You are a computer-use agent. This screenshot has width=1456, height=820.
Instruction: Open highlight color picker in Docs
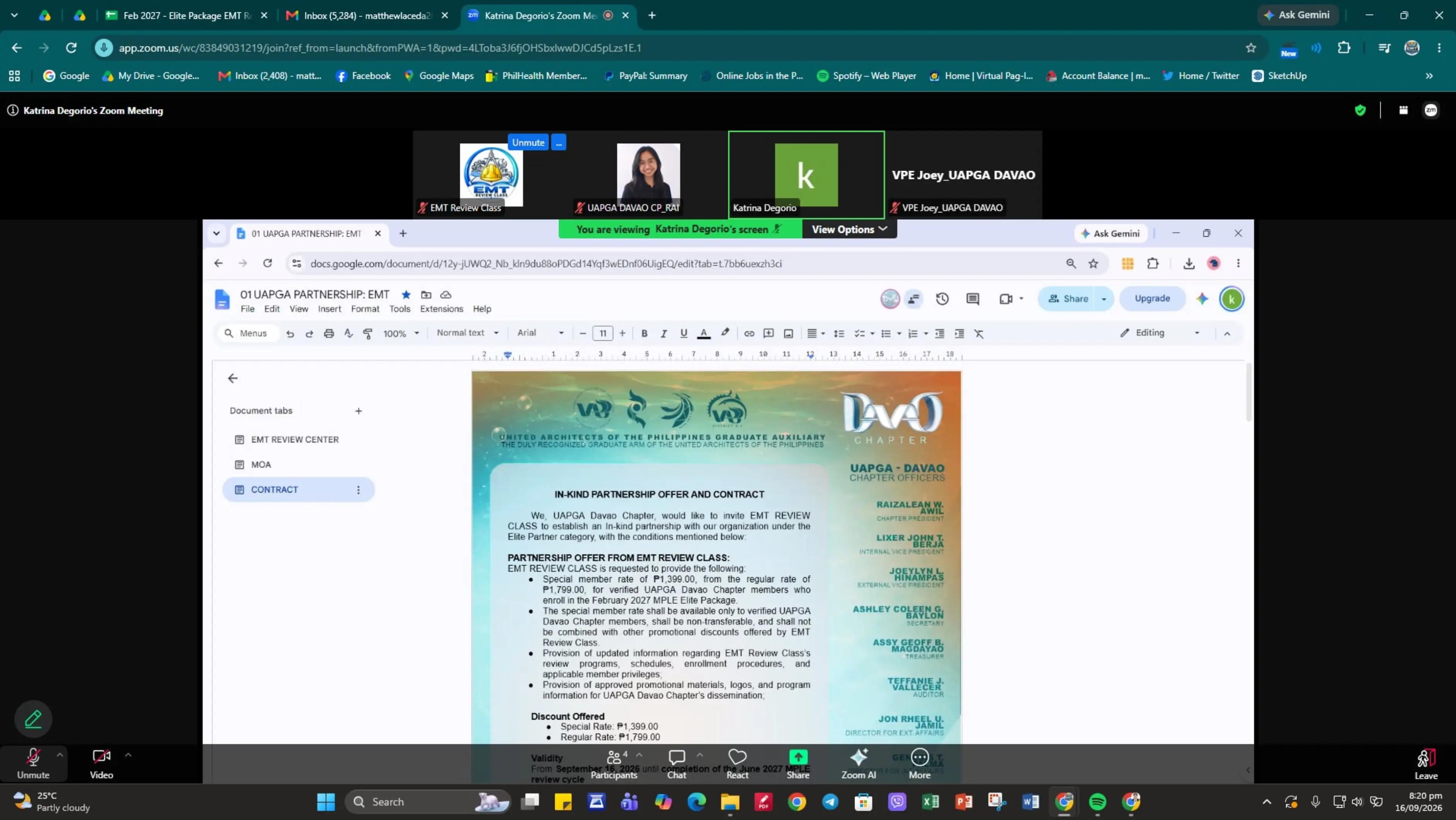click(x=725, y=334)
